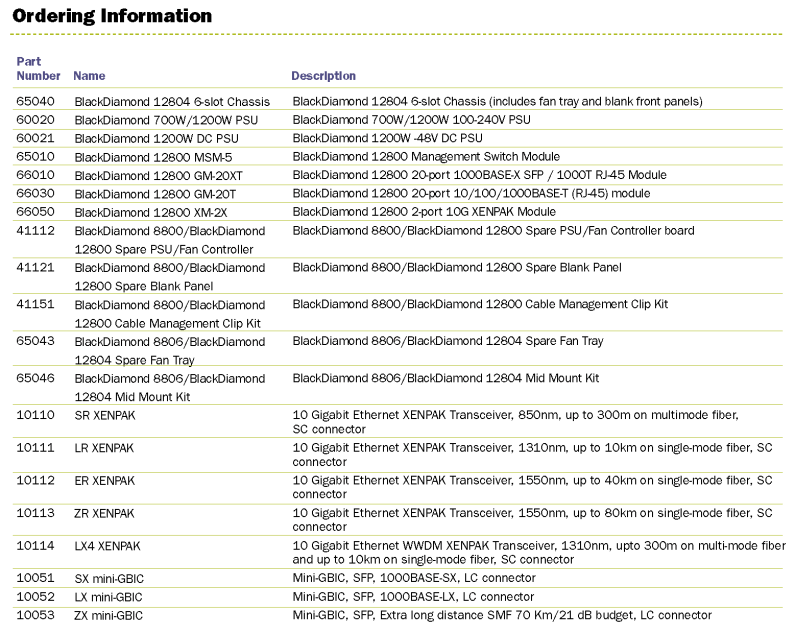Click the 1550nm up to 40km description
The image size is (795, 638).
point(532,487)
